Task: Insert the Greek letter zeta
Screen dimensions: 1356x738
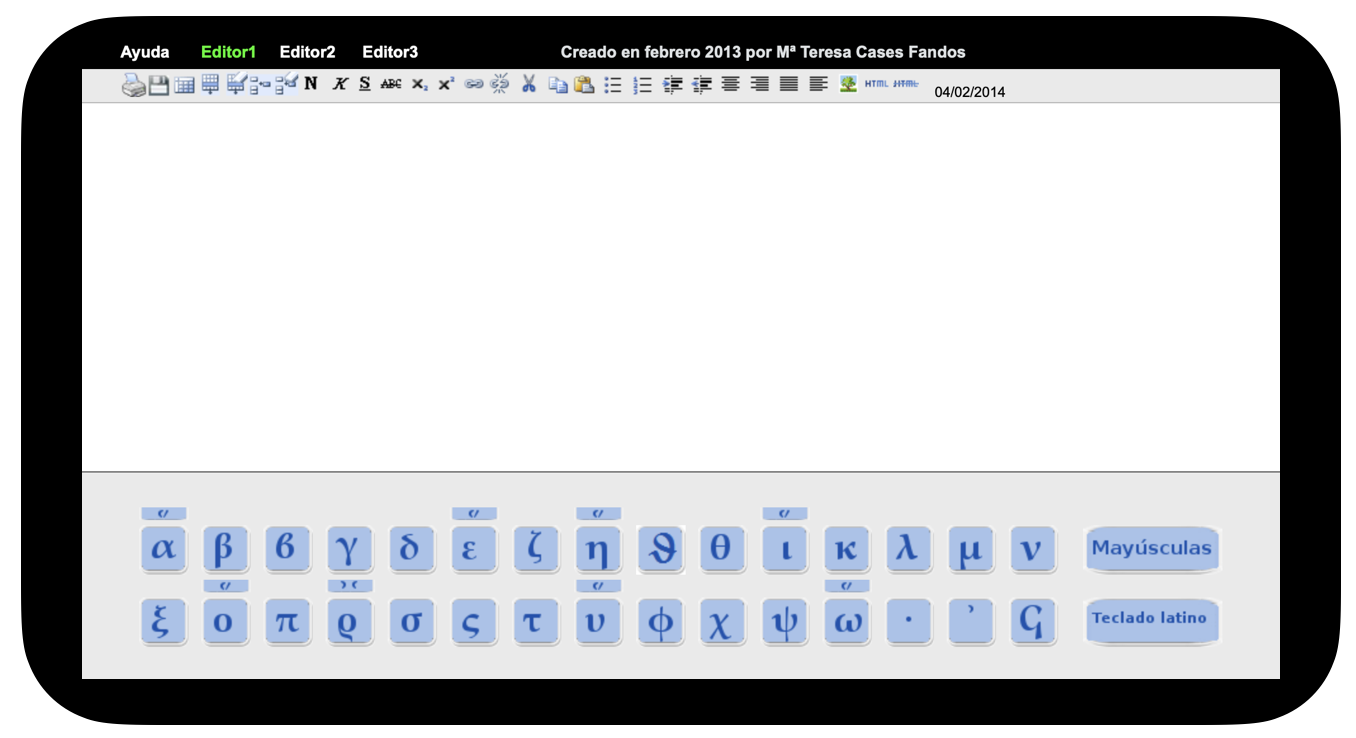Action: coord(535,549)
